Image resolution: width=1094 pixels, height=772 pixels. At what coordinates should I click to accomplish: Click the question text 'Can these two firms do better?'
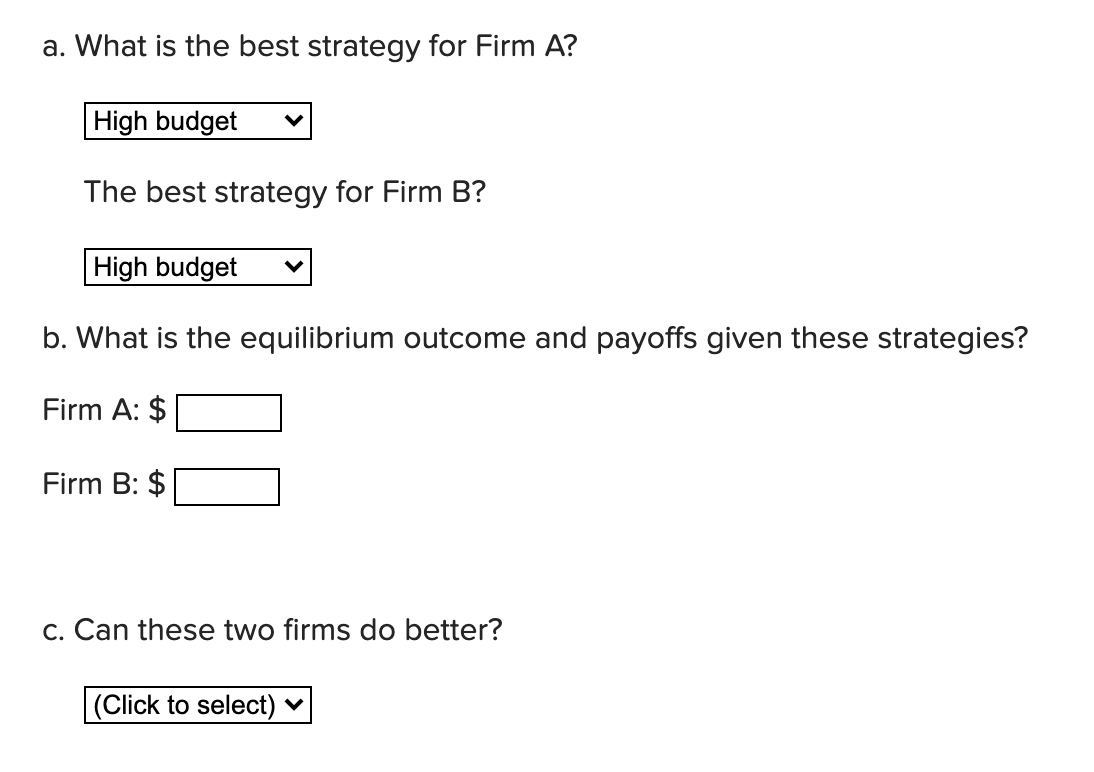click(x=273, y=630)
